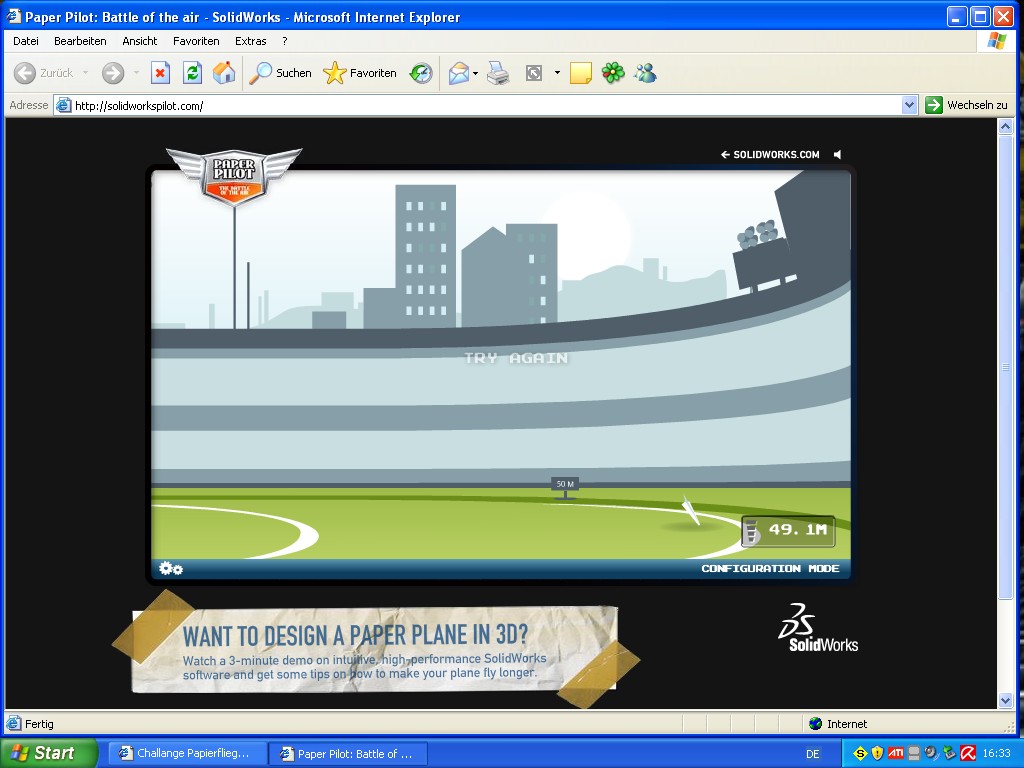Click TRY AGAIN in the game

(x=515, y=358)
